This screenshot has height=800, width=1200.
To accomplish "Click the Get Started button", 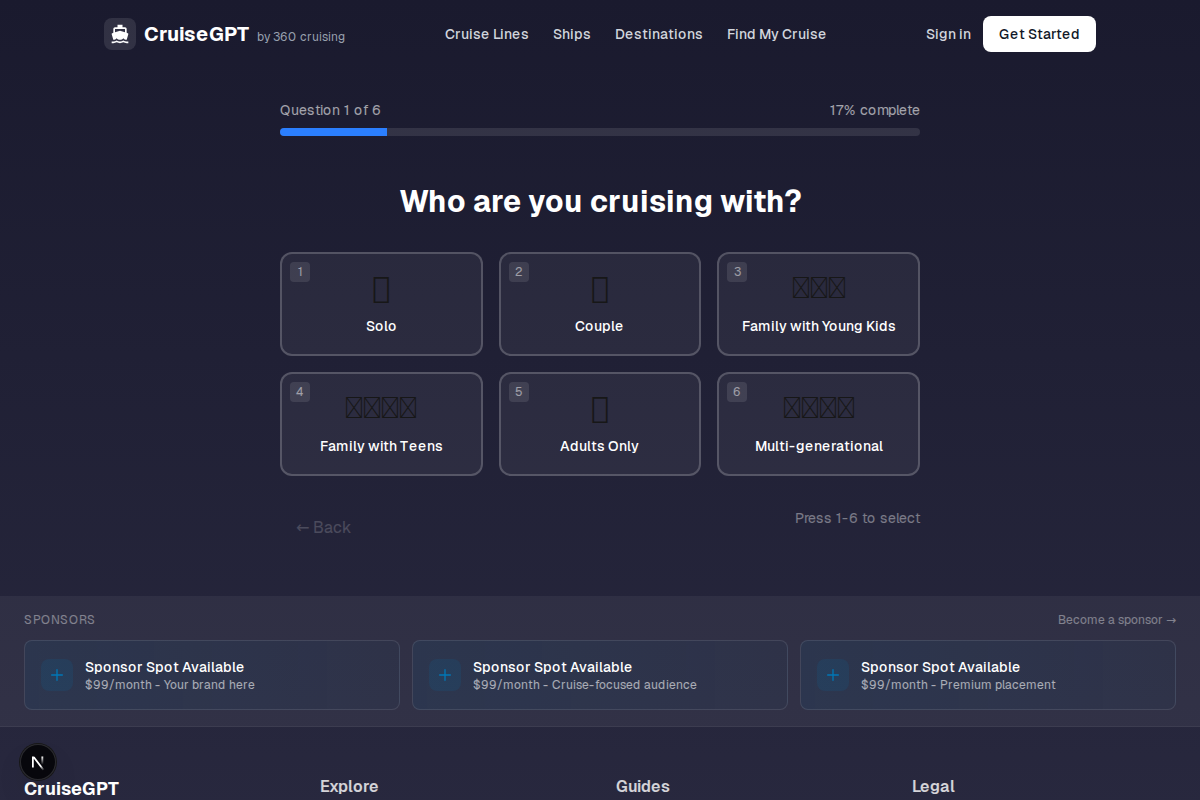I will coord(1039,33).
